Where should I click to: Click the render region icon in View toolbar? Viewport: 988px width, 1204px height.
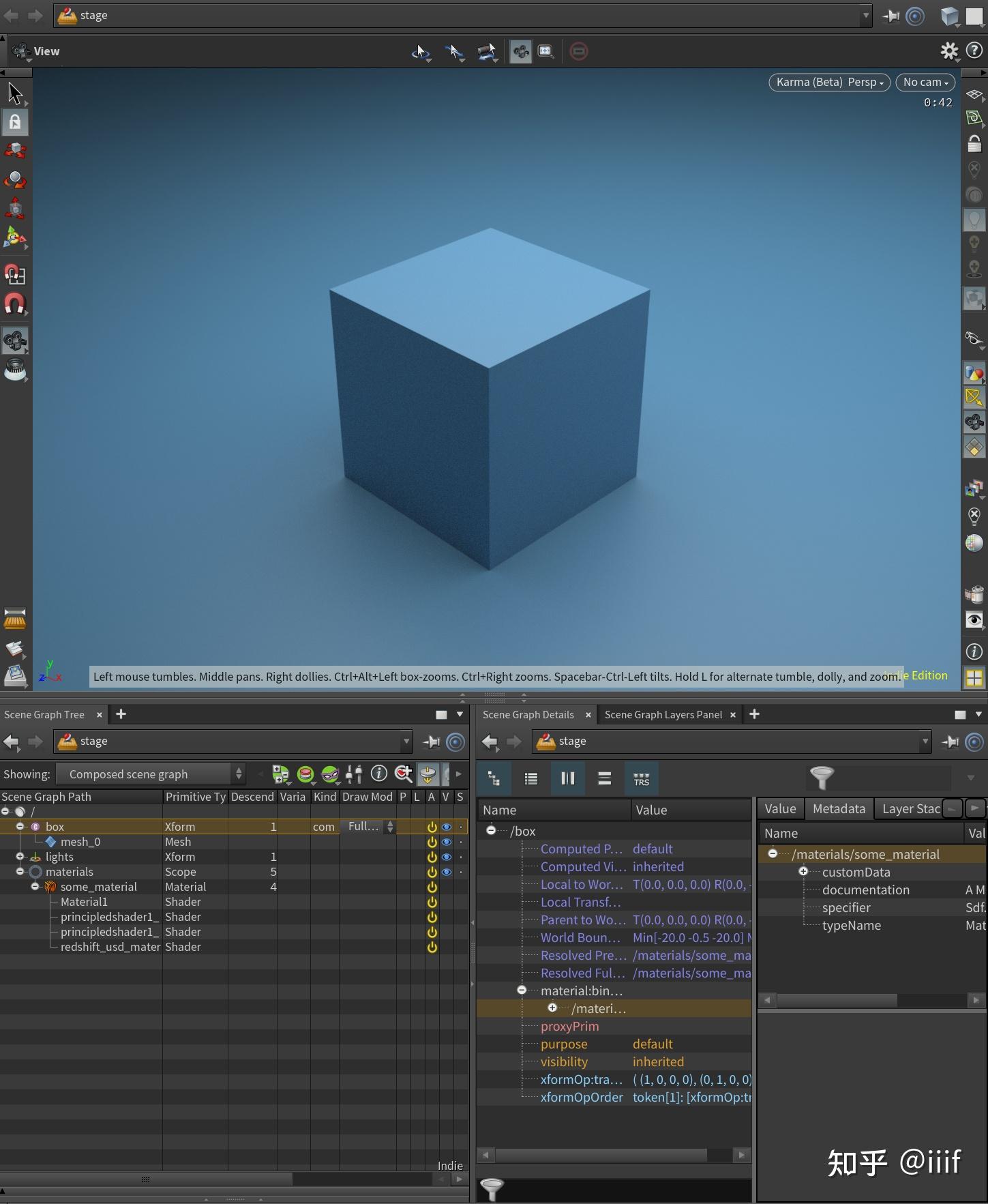(545, 51)
